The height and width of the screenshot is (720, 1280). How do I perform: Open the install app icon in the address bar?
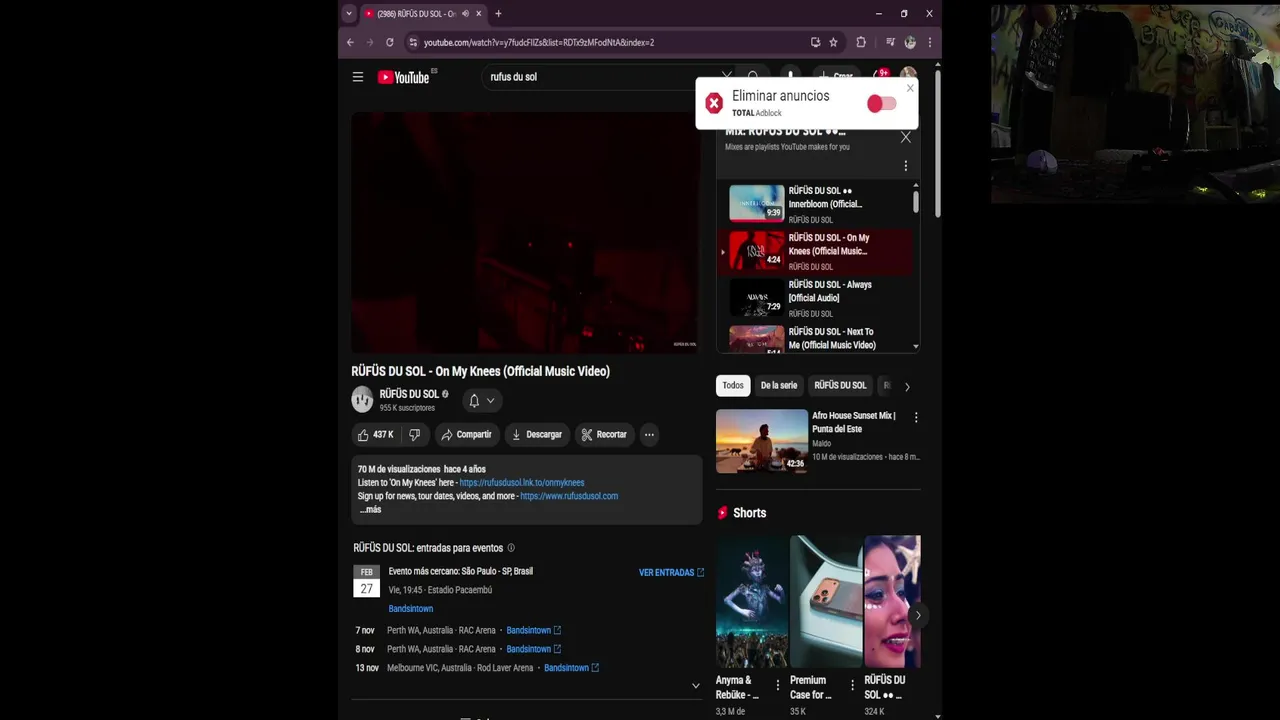[815, 42]
